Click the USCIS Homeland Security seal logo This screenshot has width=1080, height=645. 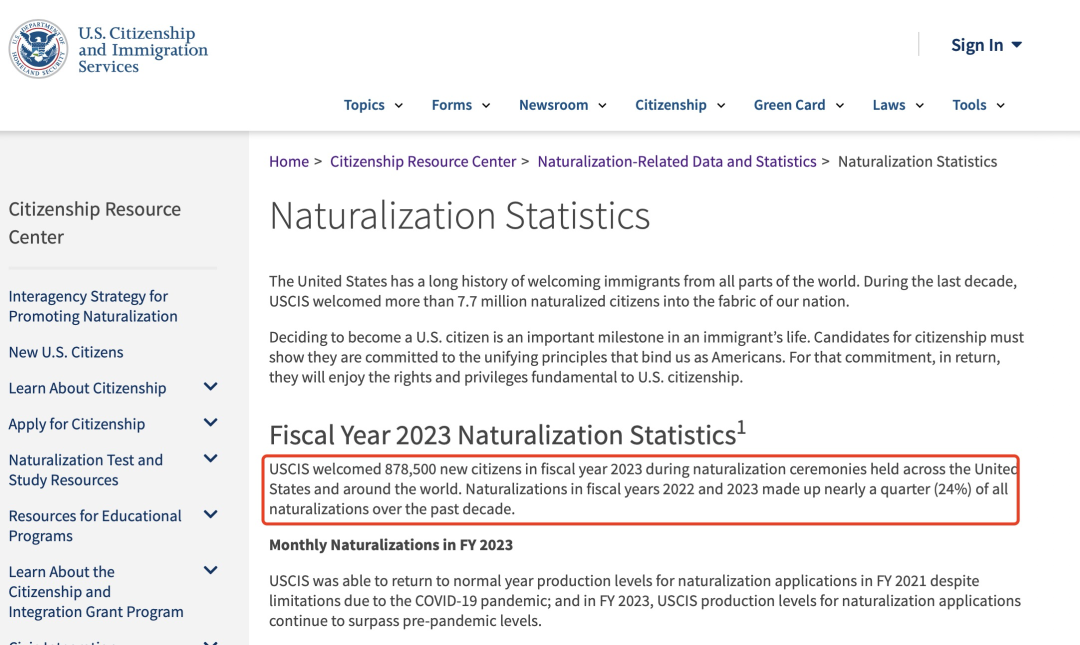[x=38, y=49]
